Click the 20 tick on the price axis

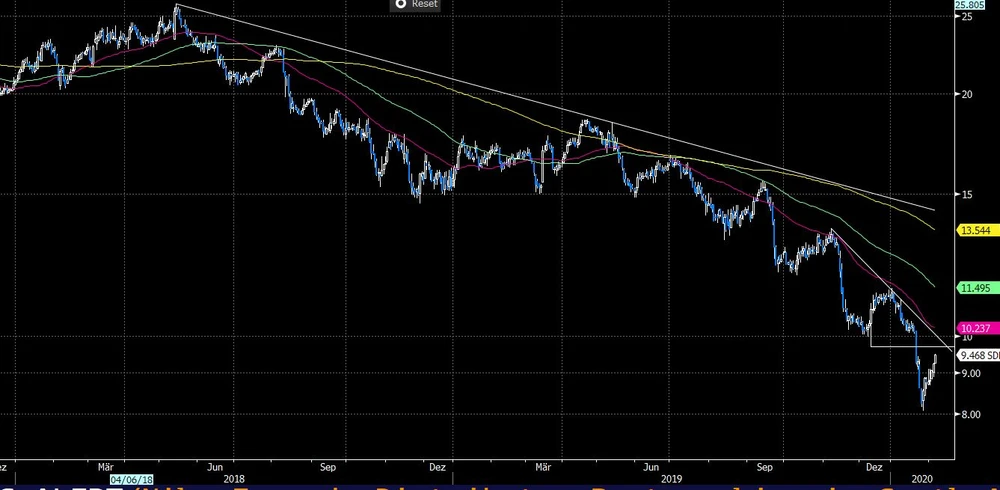(x=966, y=95)
